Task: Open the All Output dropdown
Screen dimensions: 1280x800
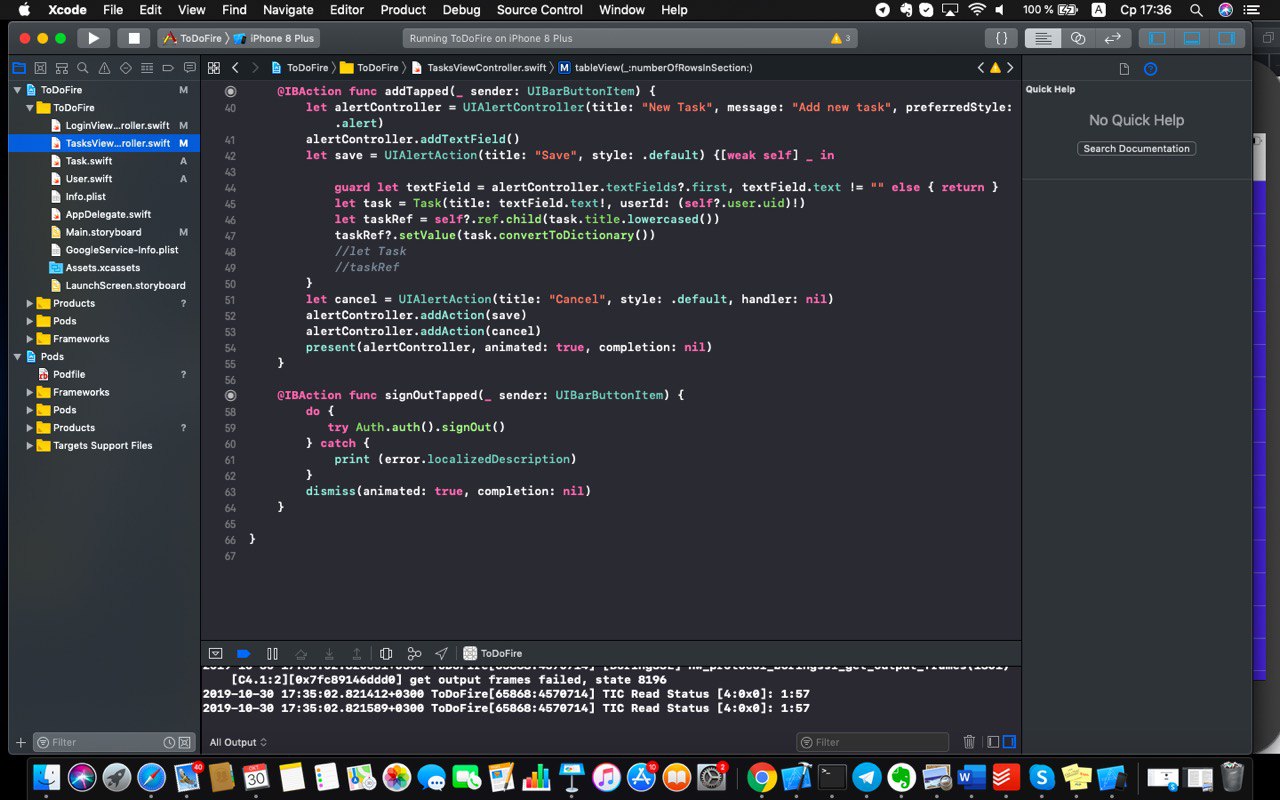Action: [238, 742]
